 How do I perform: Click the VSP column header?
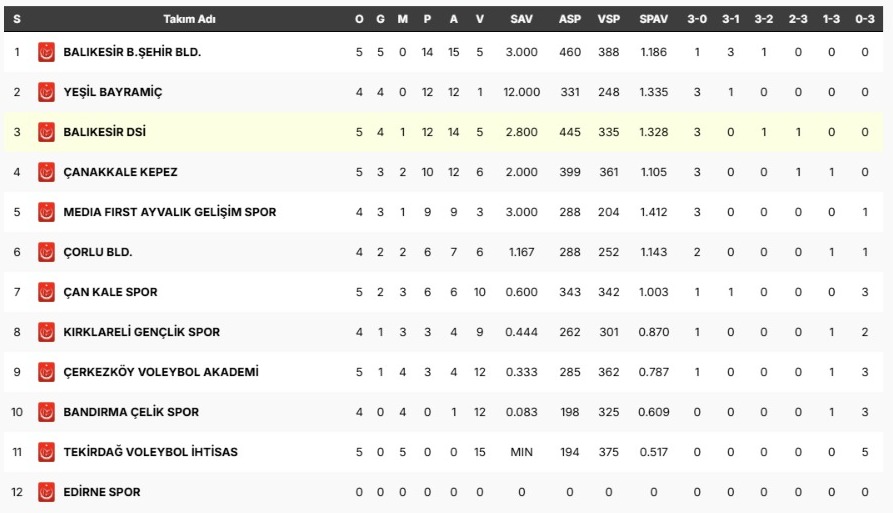tap(608, 19)
